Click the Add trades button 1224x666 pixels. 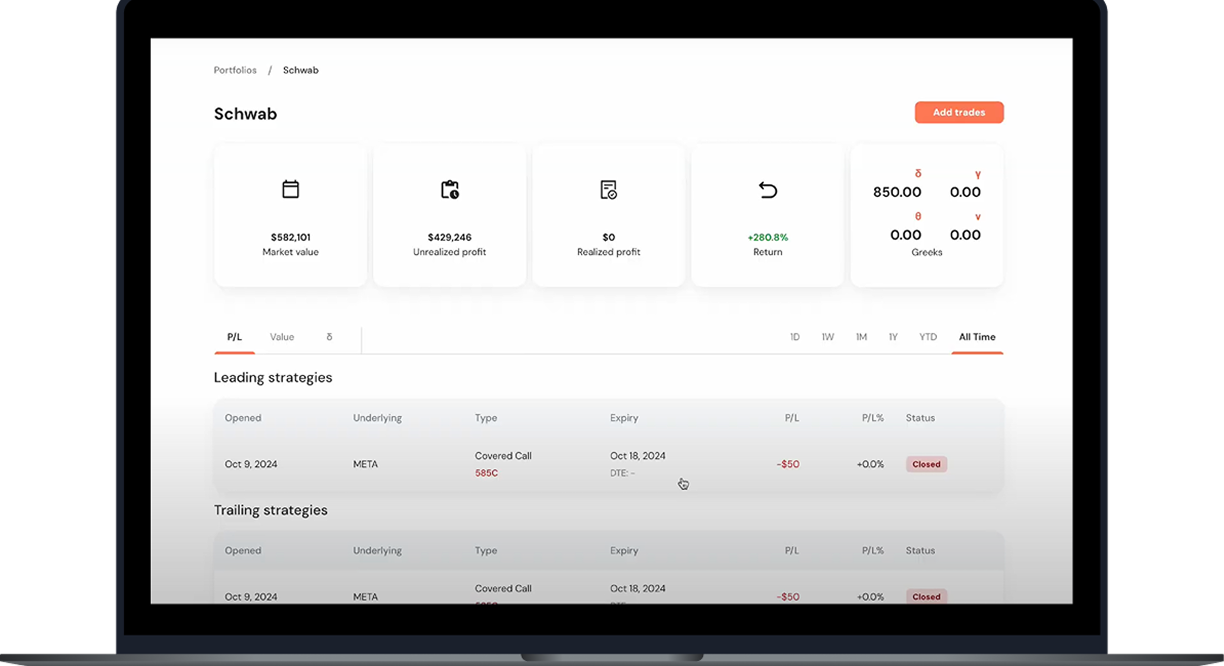[958, 112]
